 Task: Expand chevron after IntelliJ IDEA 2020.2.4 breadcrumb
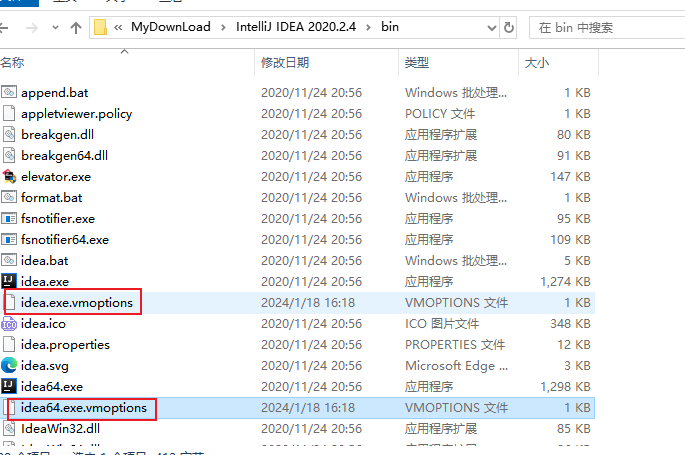pyautogui.click(x=368, y=28)
